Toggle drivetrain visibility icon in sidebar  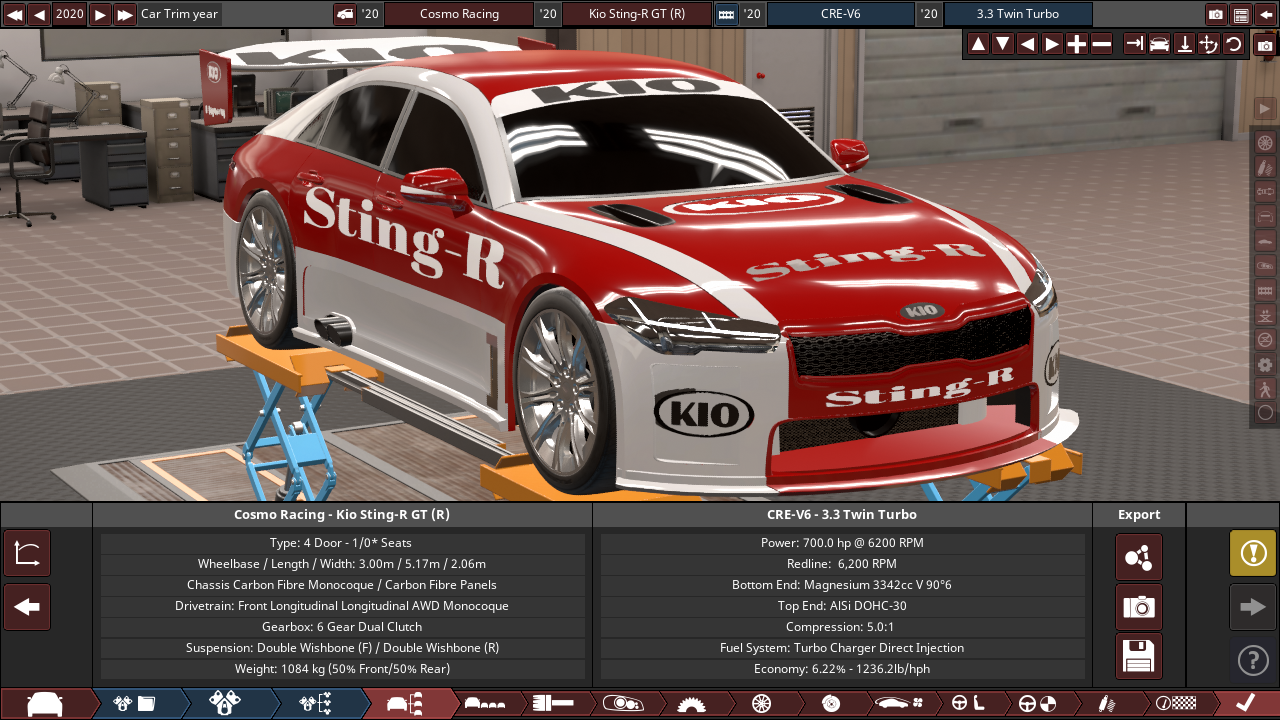click(x=1265, y=191)
